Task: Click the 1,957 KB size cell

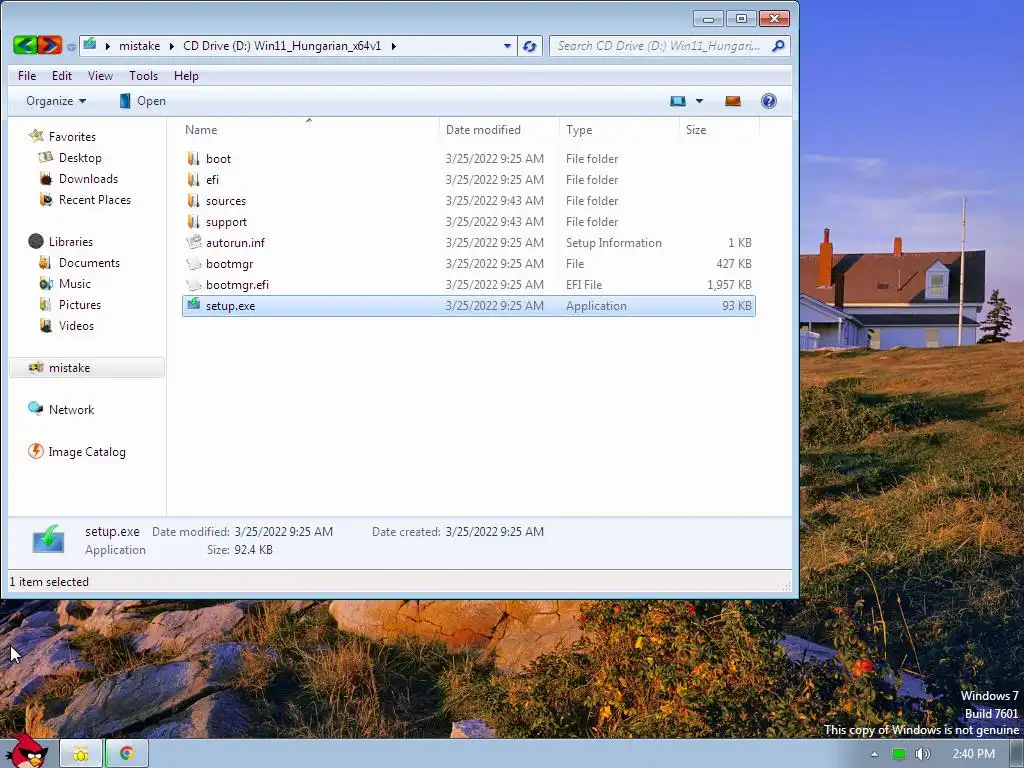Action: click(x=729, y=285)
